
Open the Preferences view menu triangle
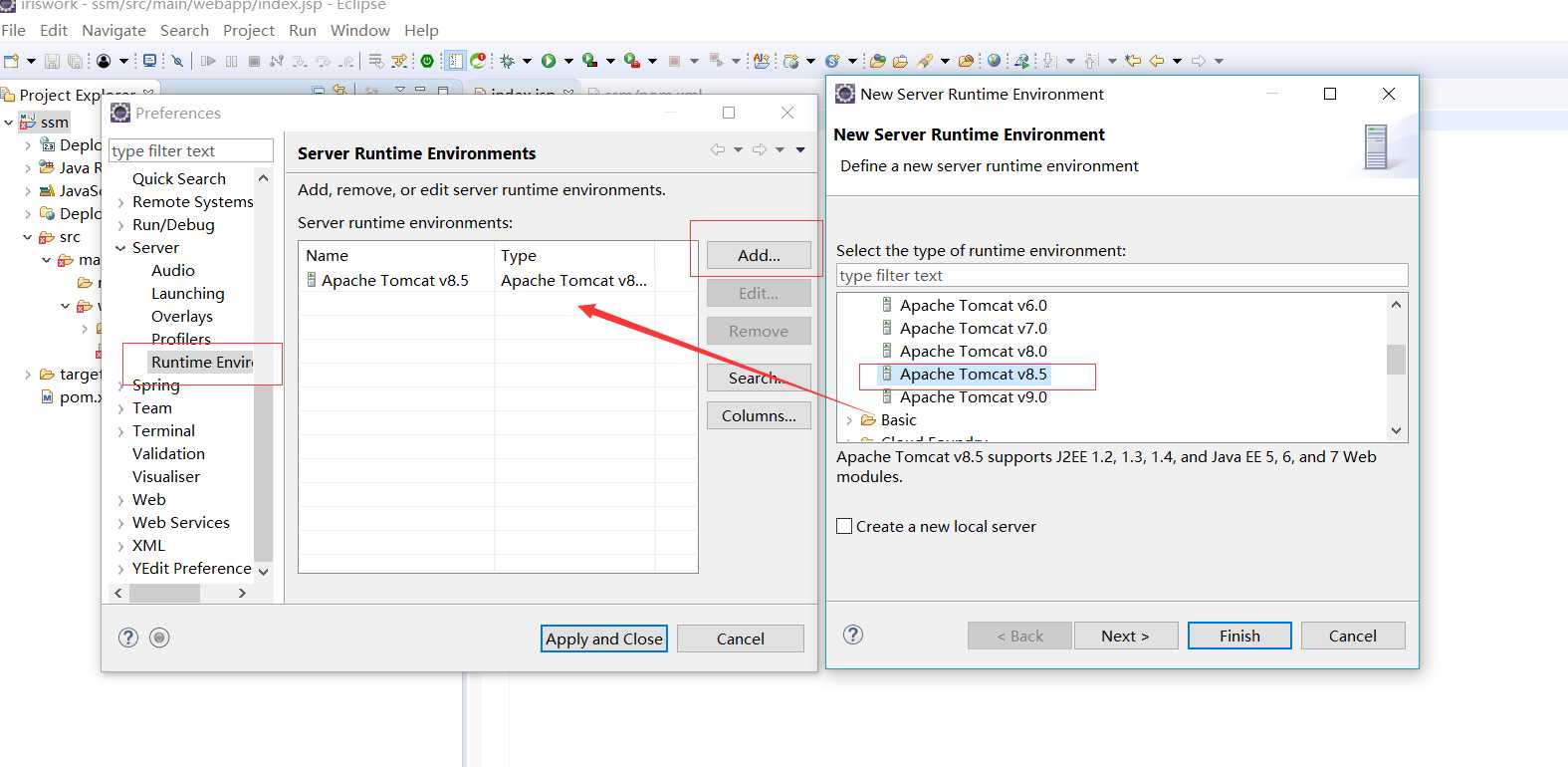point(800,149)
